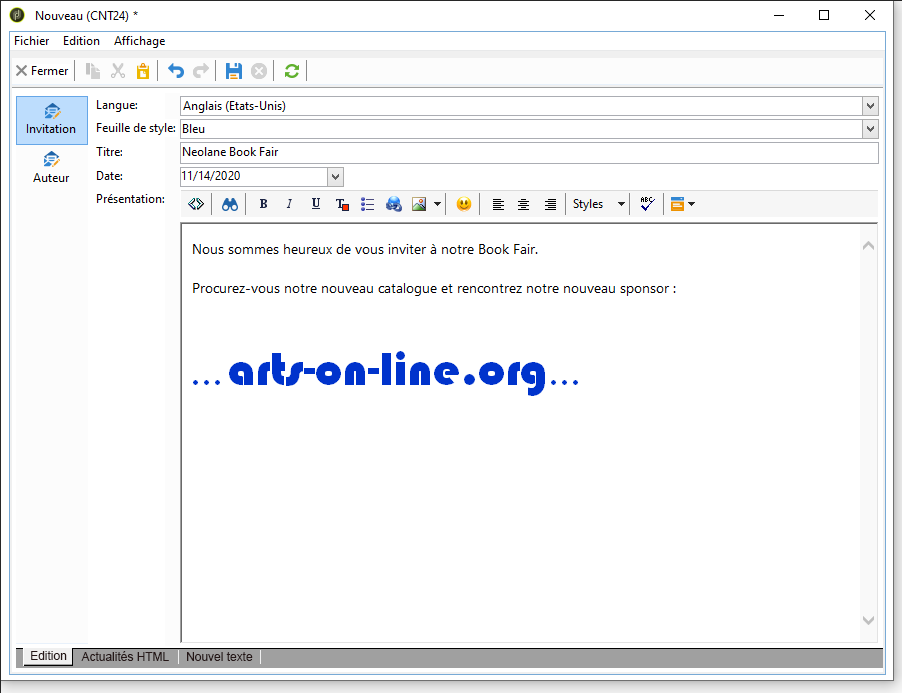This screenshot has width=902, height=693.
Task: Expand the orange layout icon dropdown arrow
Action: click(691, 204)
